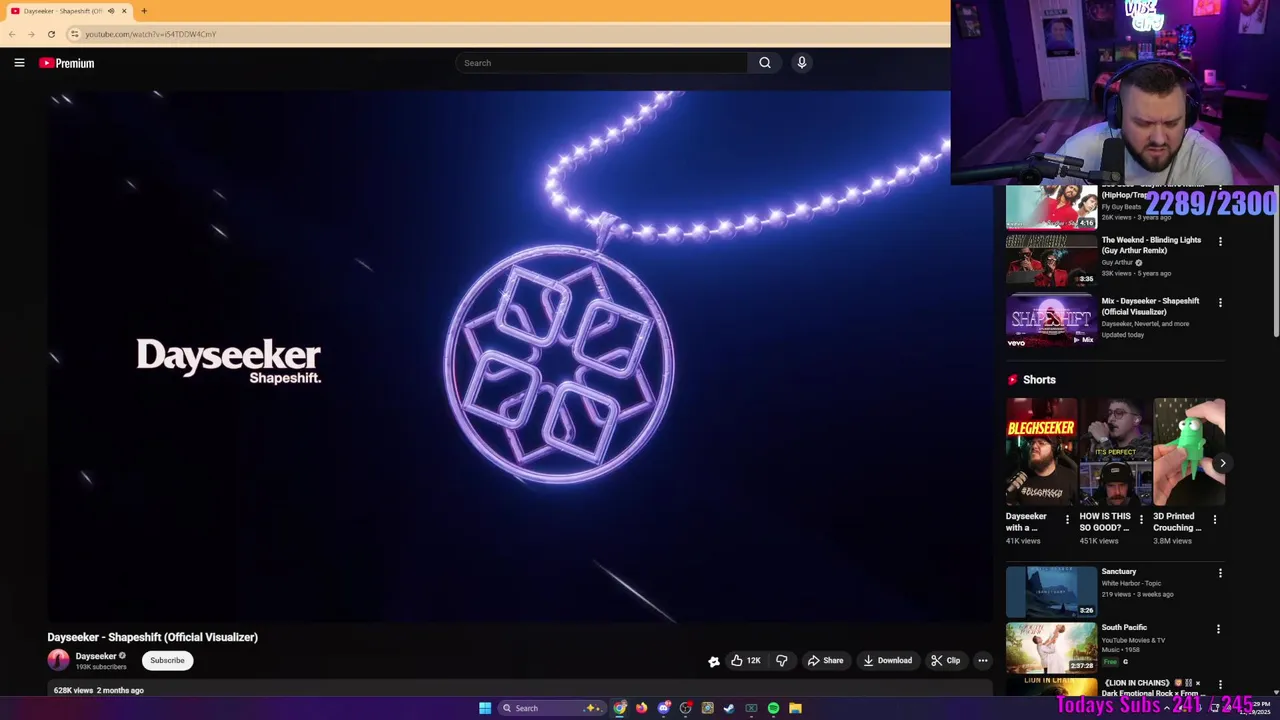
Task: Start voice search with microphone icon
Action: 801,63
